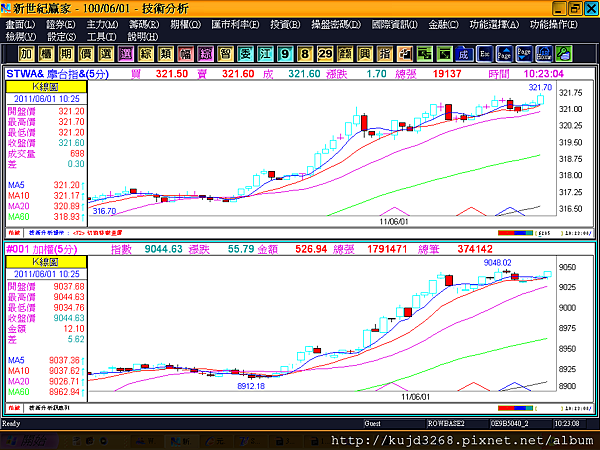Open the 投資(B) menu

point(285,24)
